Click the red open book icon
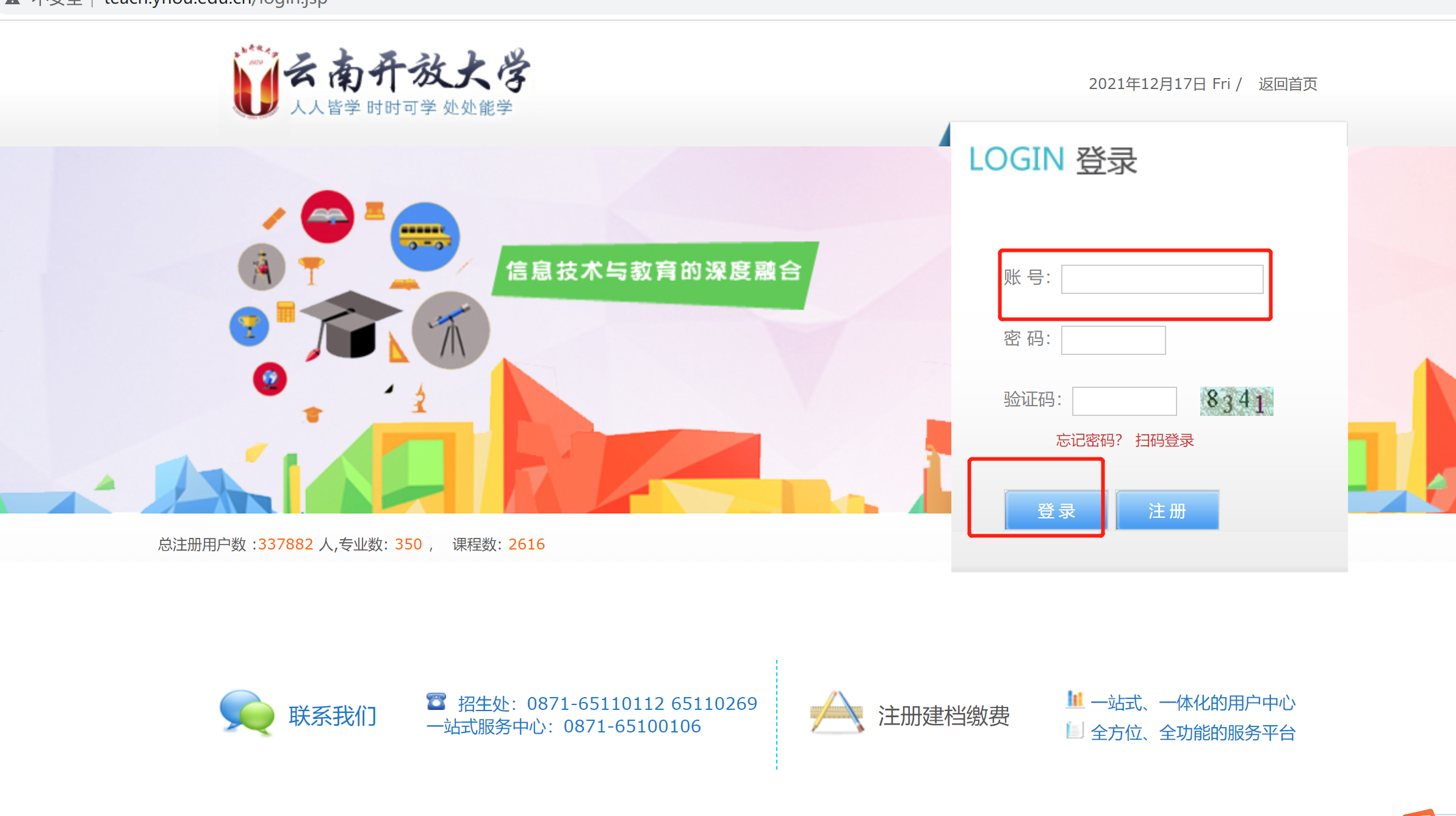Image resolution: width=1456 pixels, height=816 pixels. click(x=328, y=217)
